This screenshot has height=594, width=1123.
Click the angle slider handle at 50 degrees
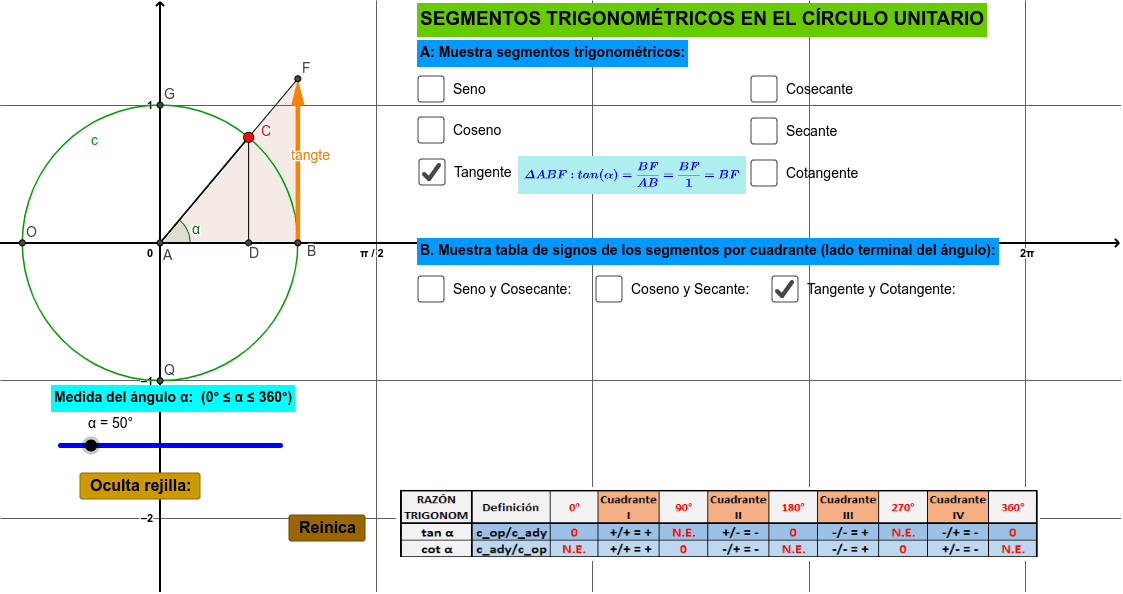point(90,444)
